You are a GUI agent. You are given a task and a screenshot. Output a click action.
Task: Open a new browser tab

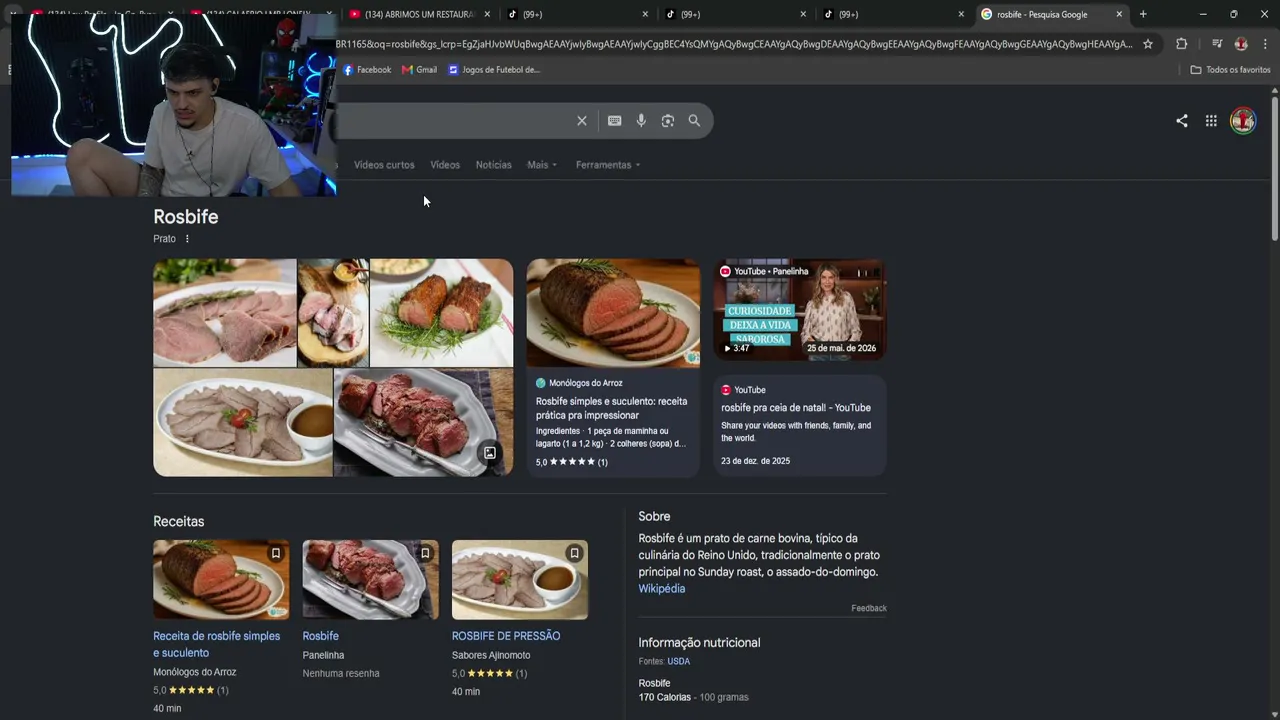(x=1143, y=14)
